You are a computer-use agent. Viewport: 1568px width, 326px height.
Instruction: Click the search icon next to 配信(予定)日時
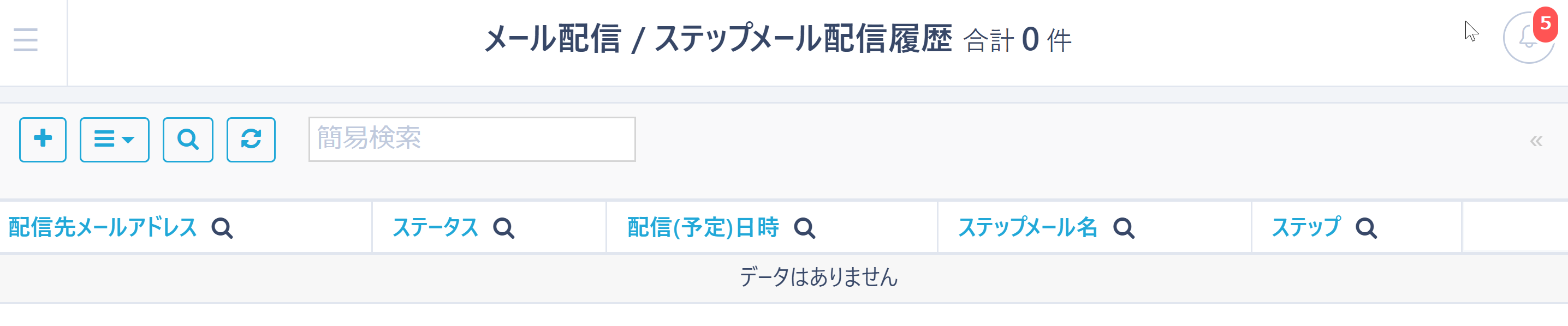pos(806,228)
